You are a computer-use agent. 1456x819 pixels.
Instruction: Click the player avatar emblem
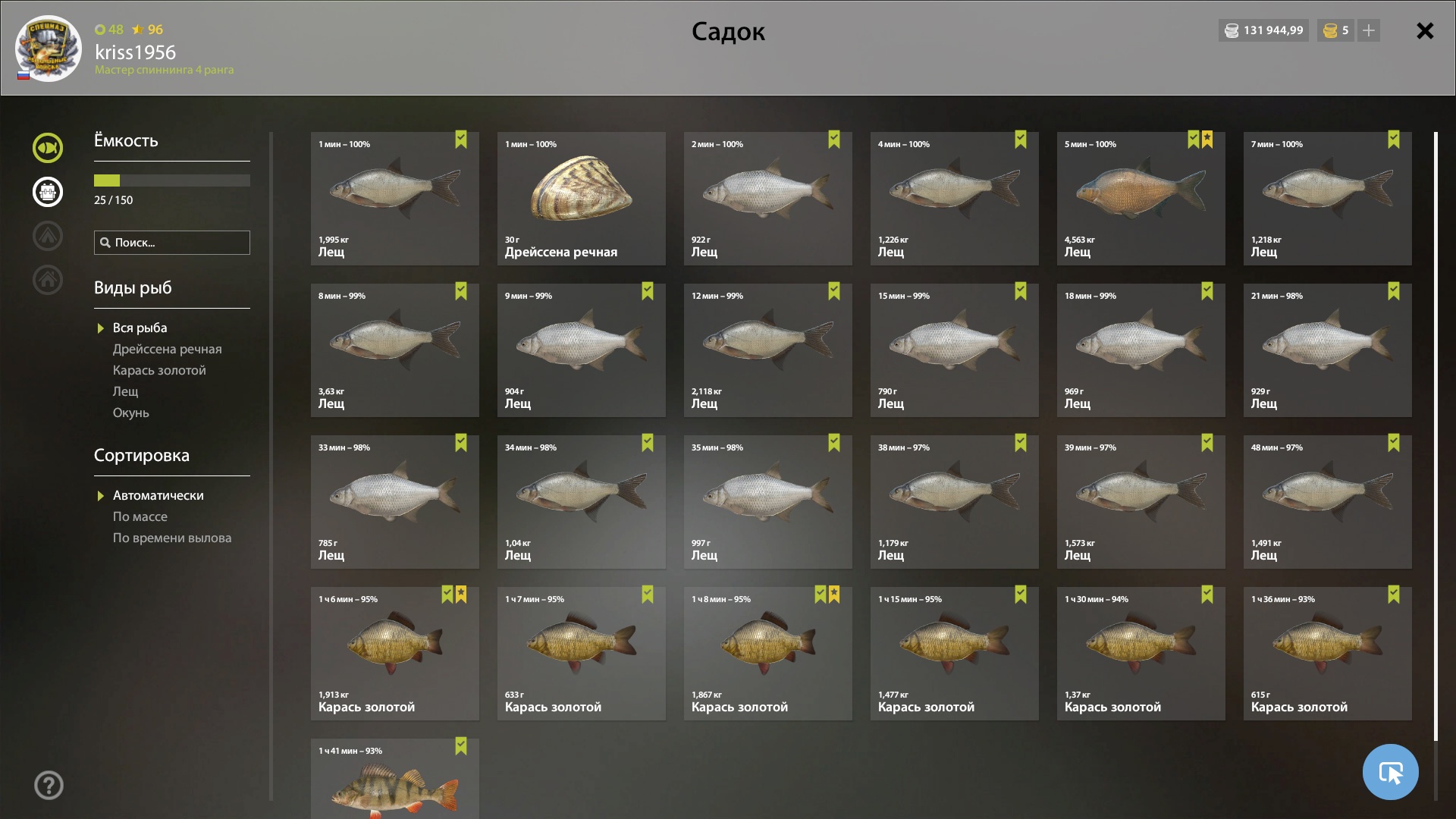coord(48,49)
